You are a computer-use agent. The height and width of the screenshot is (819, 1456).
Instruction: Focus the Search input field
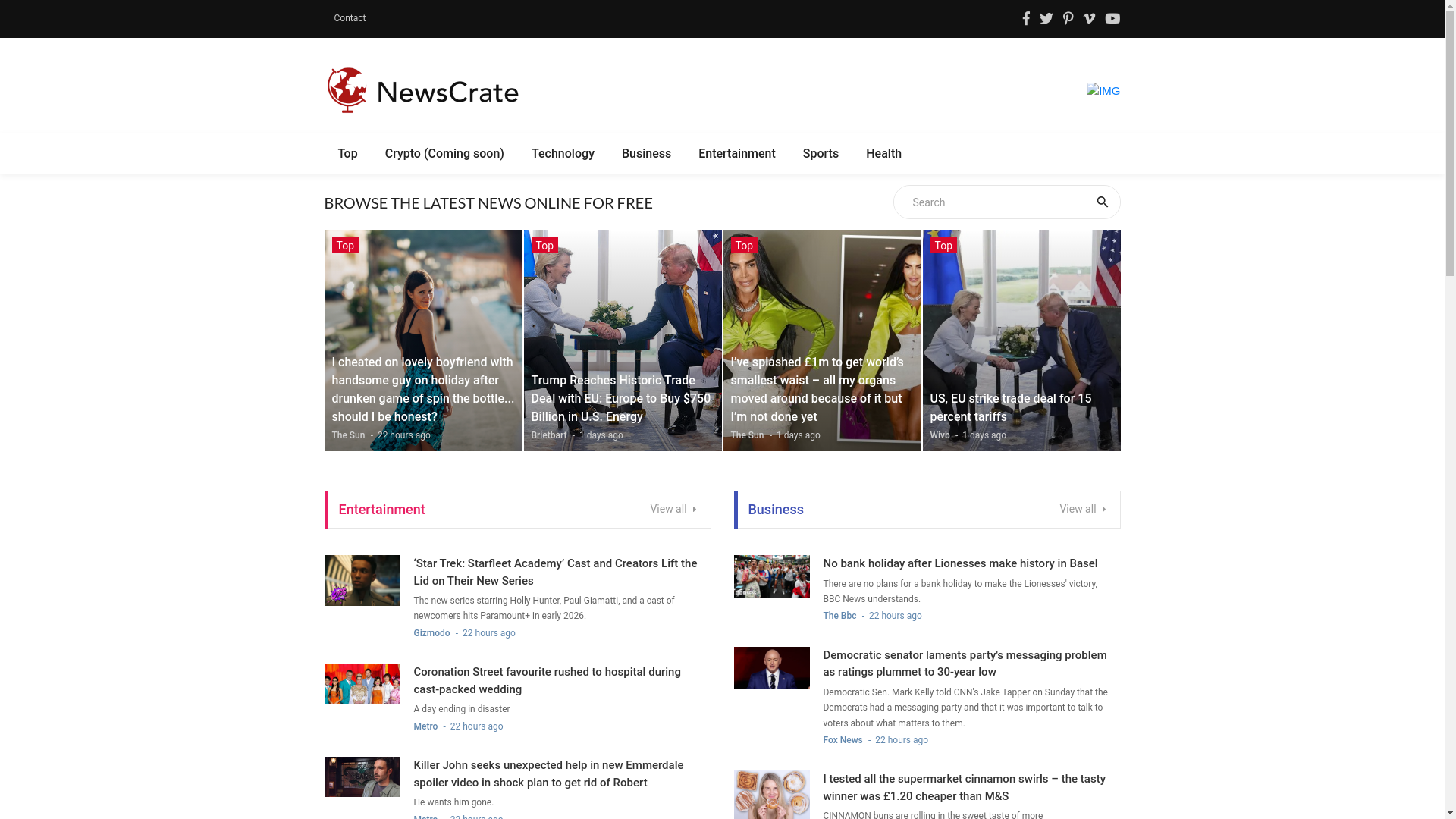tap(997, 202)
